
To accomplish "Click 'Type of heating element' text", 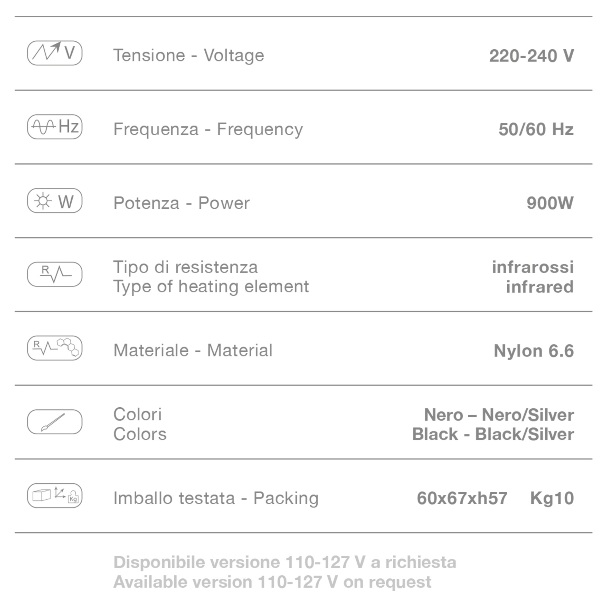I will click(211, 287).
